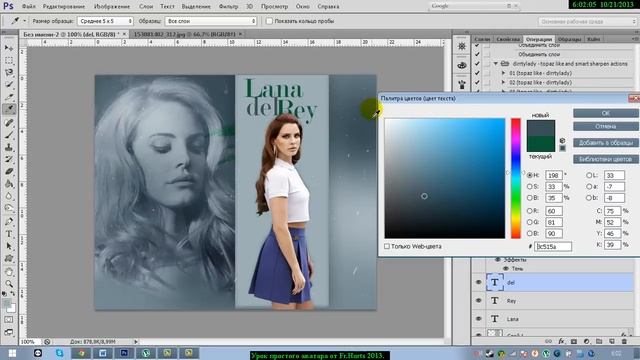This screenshot has width=640, height=360.
Task: Switch to the Свойства panel tab
Action: pyautogui.click(x=508, y=39)
